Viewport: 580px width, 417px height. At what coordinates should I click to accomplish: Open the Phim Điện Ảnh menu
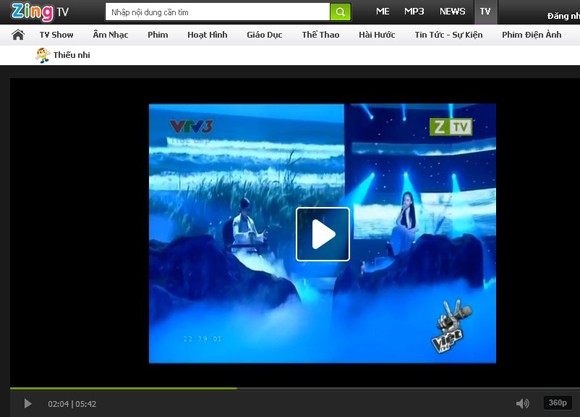tap(532, 35)
